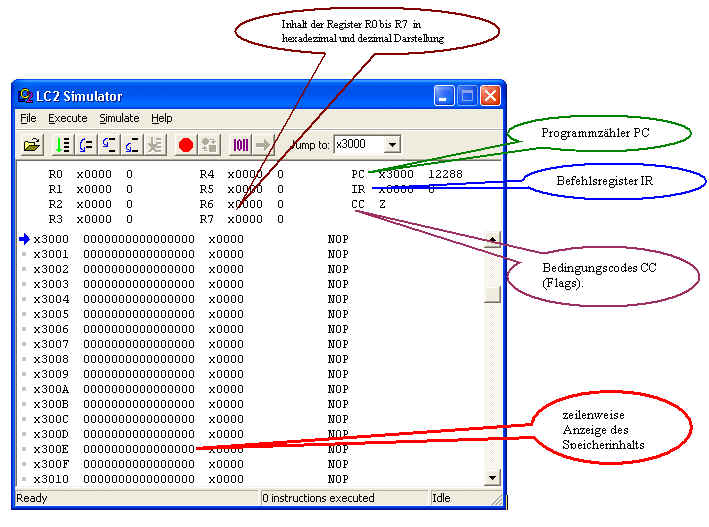Select the R1 register hex value

(94, 189)
